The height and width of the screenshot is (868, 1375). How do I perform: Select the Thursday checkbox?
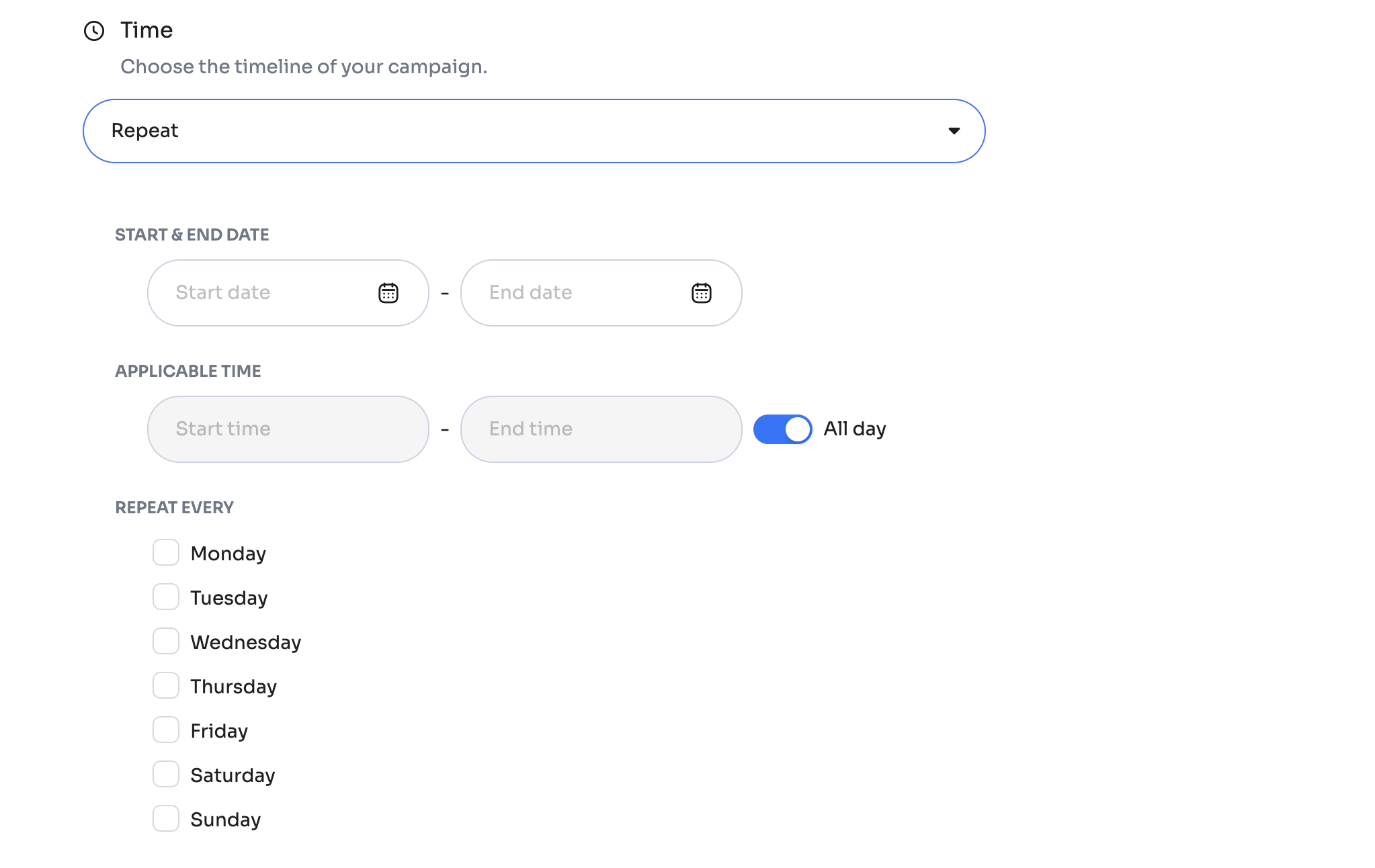pos(166,686)
